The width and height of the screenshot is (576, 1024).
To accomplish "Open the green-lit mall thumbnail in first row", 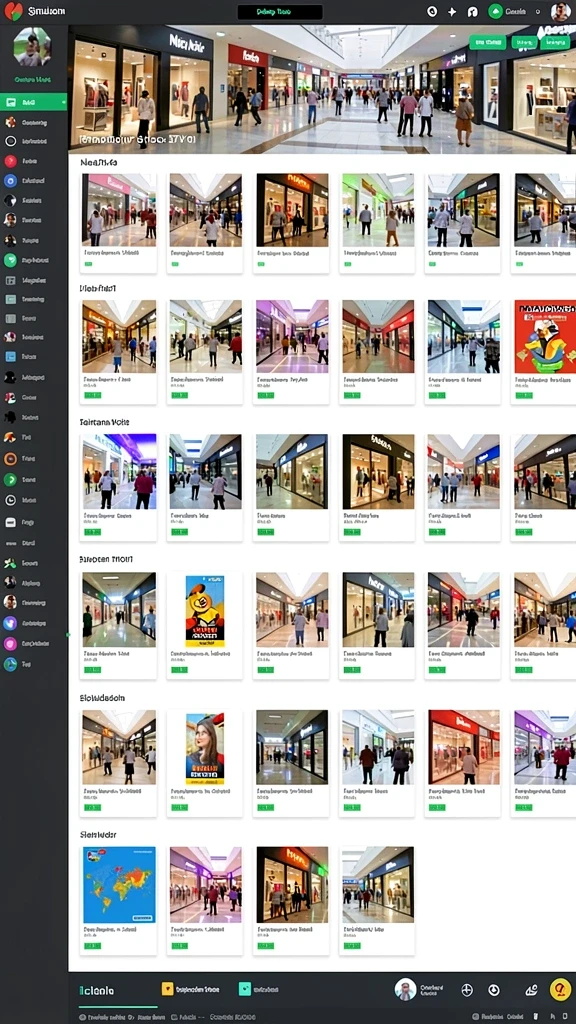I will point(377,210).
